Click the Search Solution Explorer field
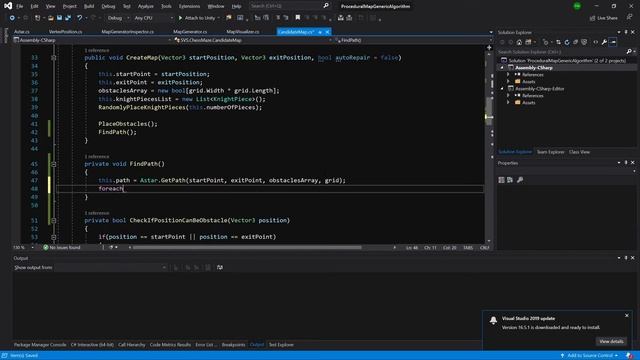The width and height of the screenshot is (640, 360). click(562, 52)
